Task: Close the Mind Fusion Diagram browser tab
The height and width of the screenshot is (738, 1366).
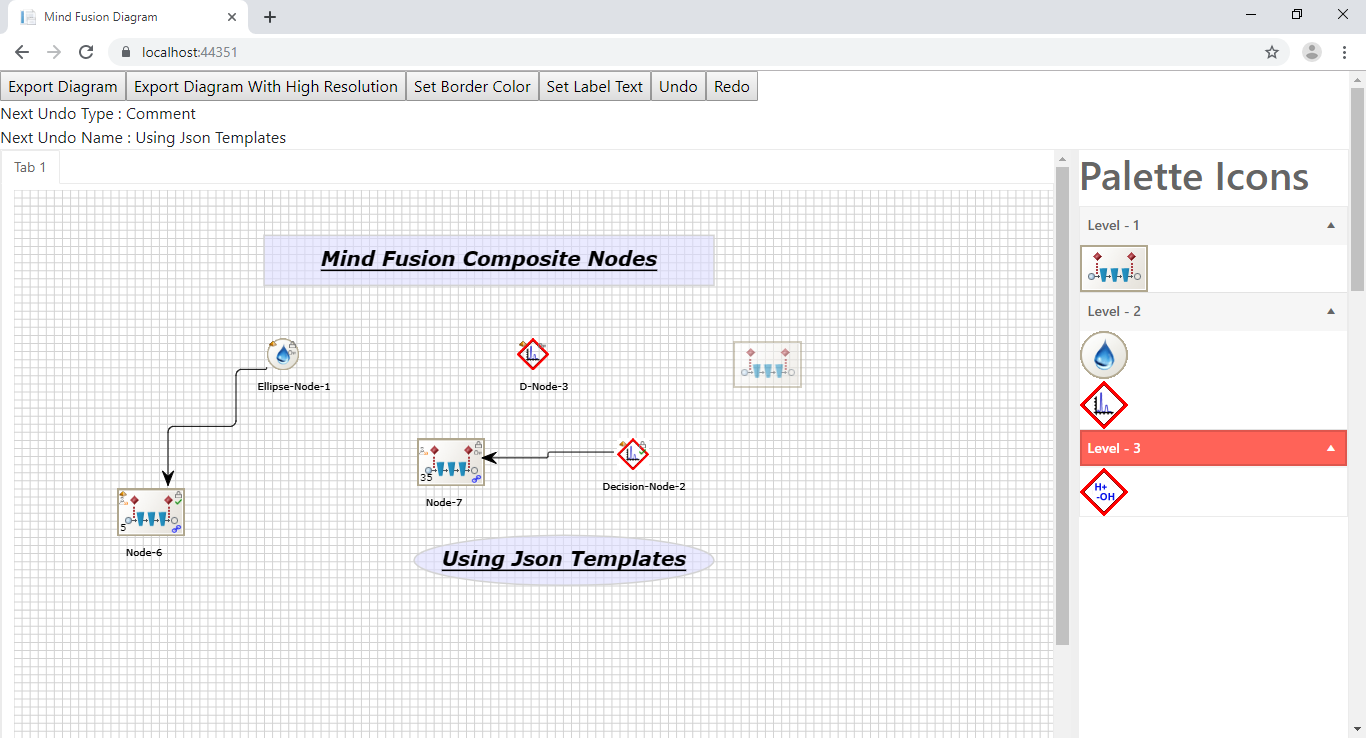Action: coord(232,17)
